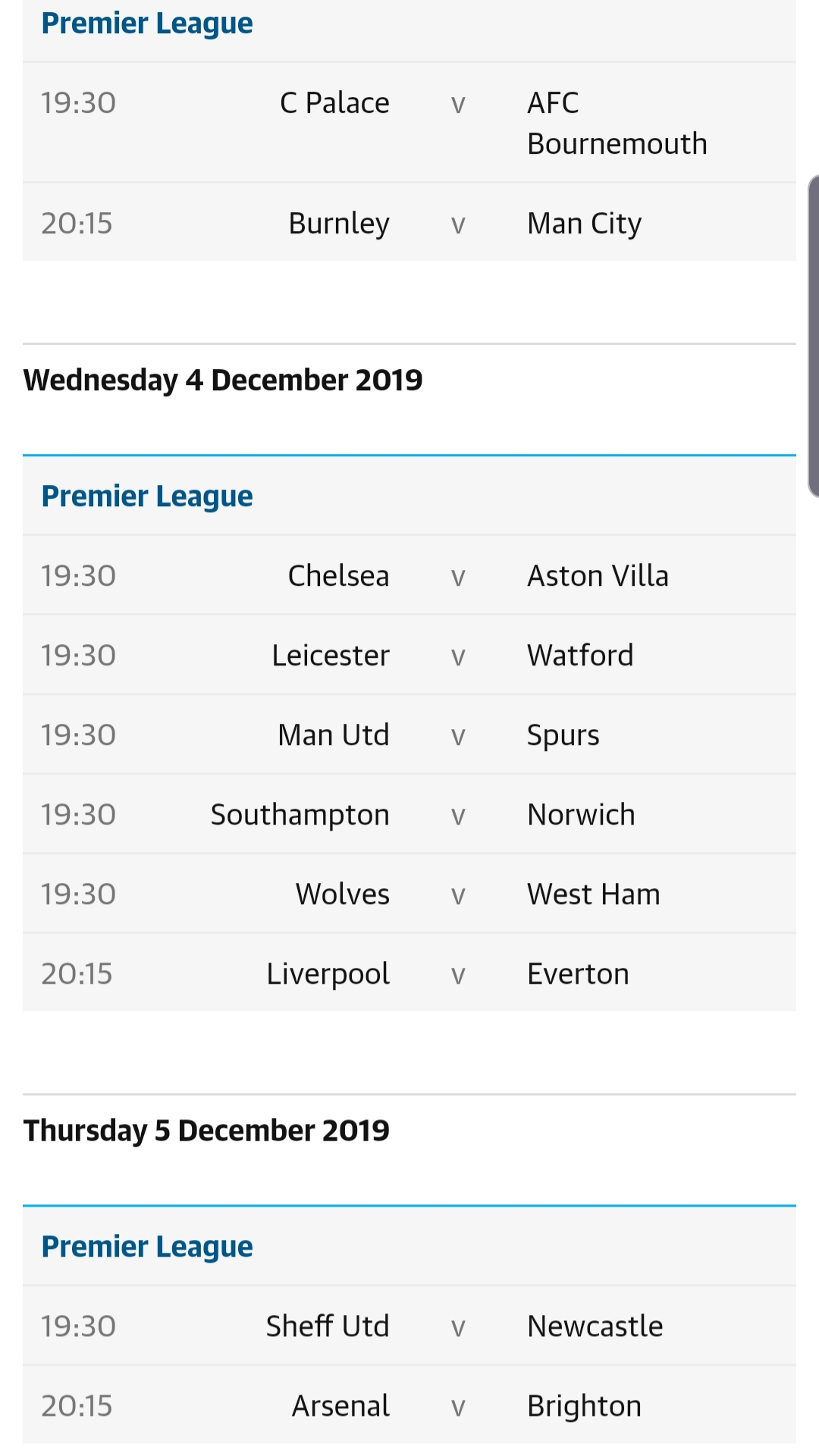The width and height of the screenshot is (819, 1456).
Task: Select the Sheff Utd v Newcastle fixture
Action: (409, 1326)
